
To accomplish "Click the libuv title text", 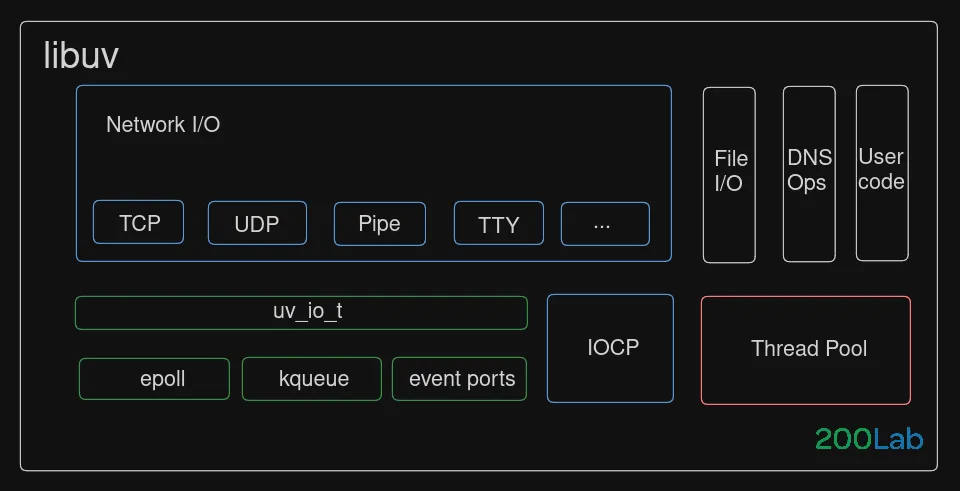I will click(81, 56).
